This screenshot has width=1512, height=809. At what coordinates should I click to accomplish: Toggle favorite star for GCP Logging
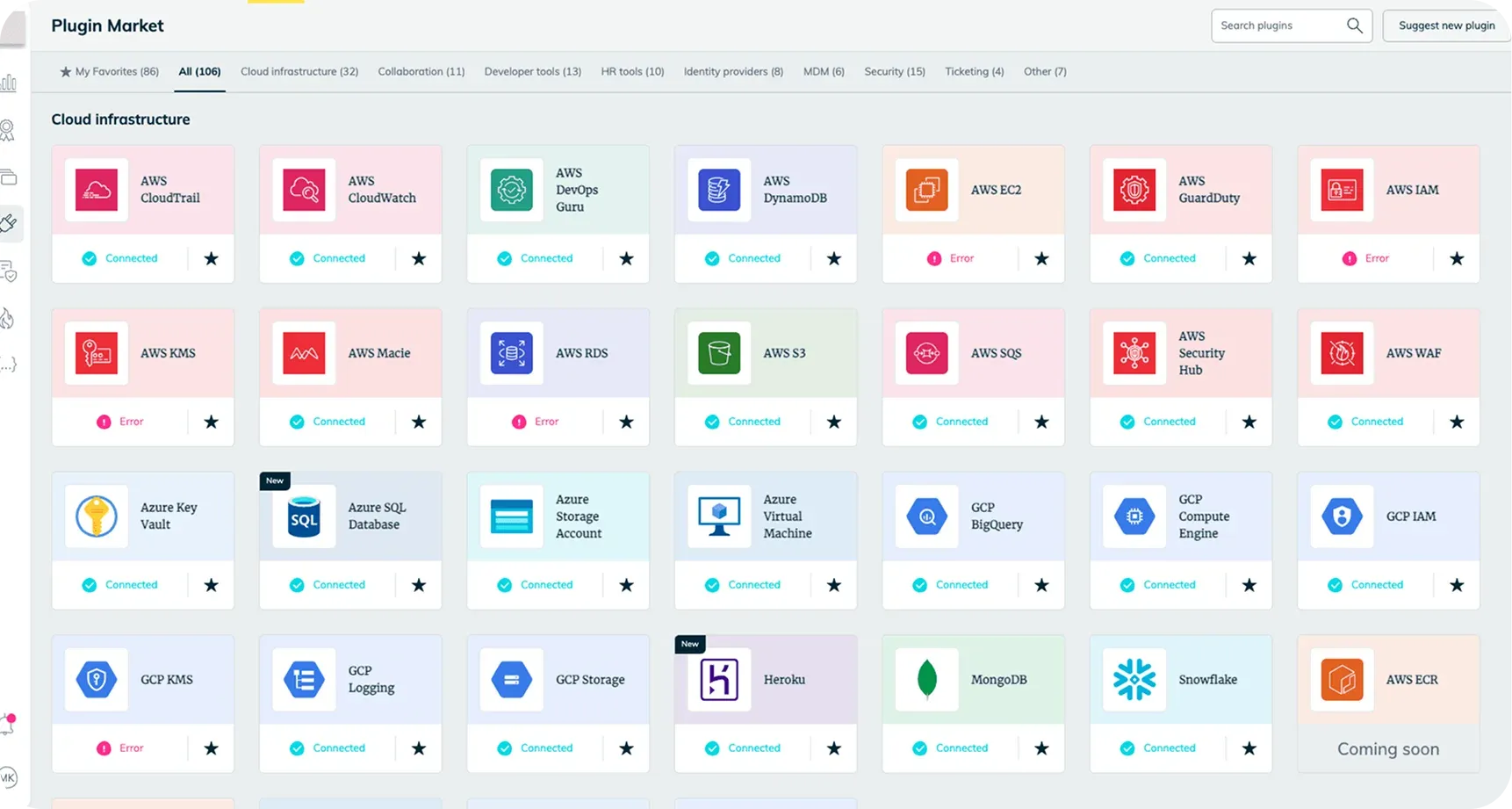pos(419,748)
